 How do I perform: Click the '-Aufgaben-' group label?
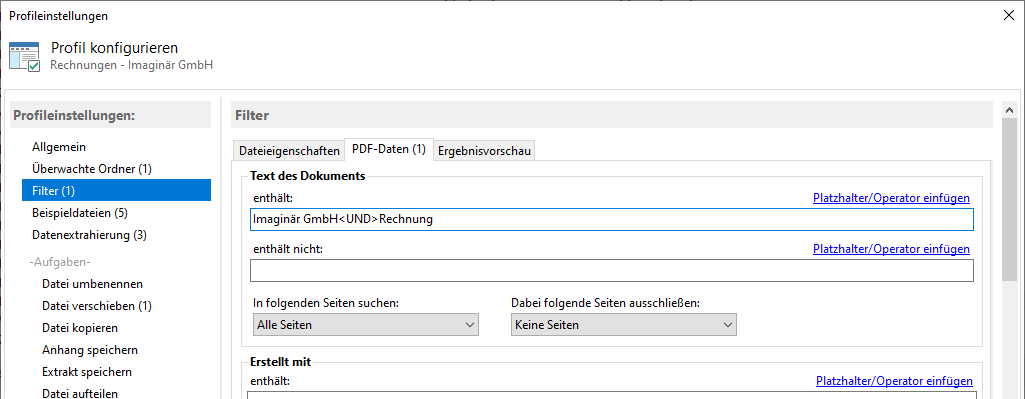59,262
